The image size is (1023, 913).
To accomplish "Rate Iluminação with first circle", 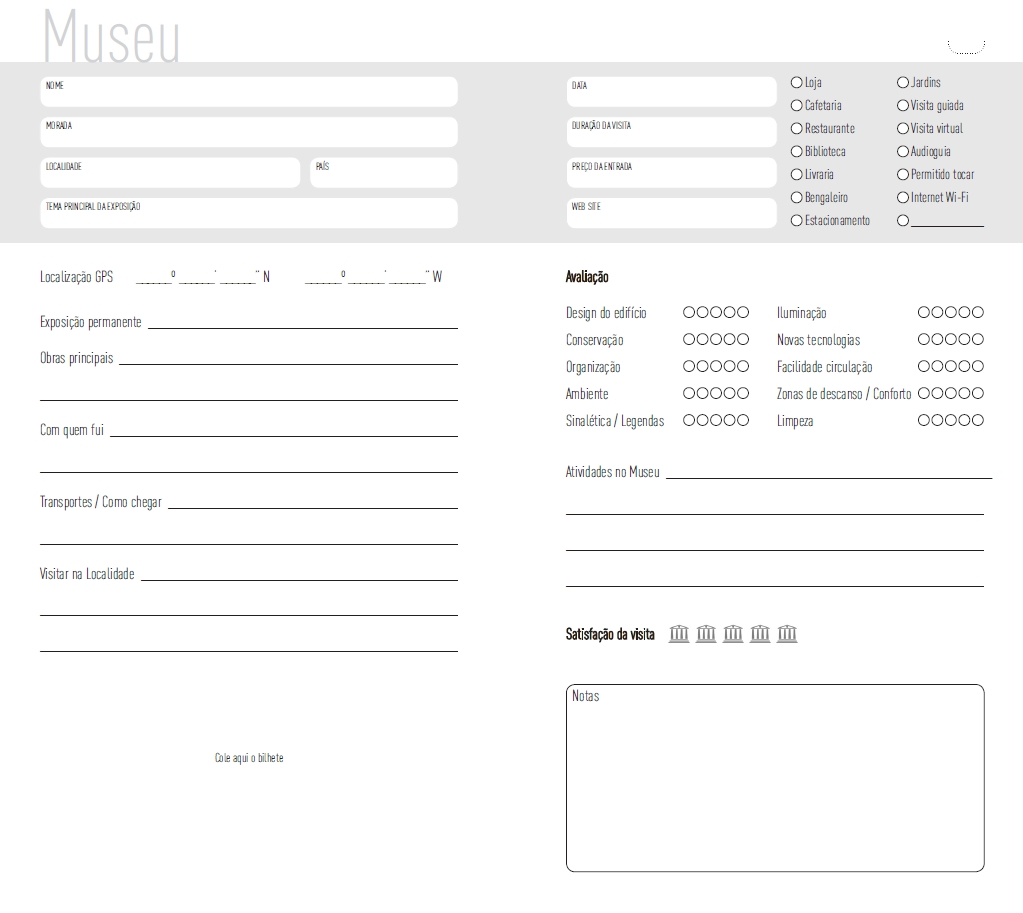I will click(924, 313).
